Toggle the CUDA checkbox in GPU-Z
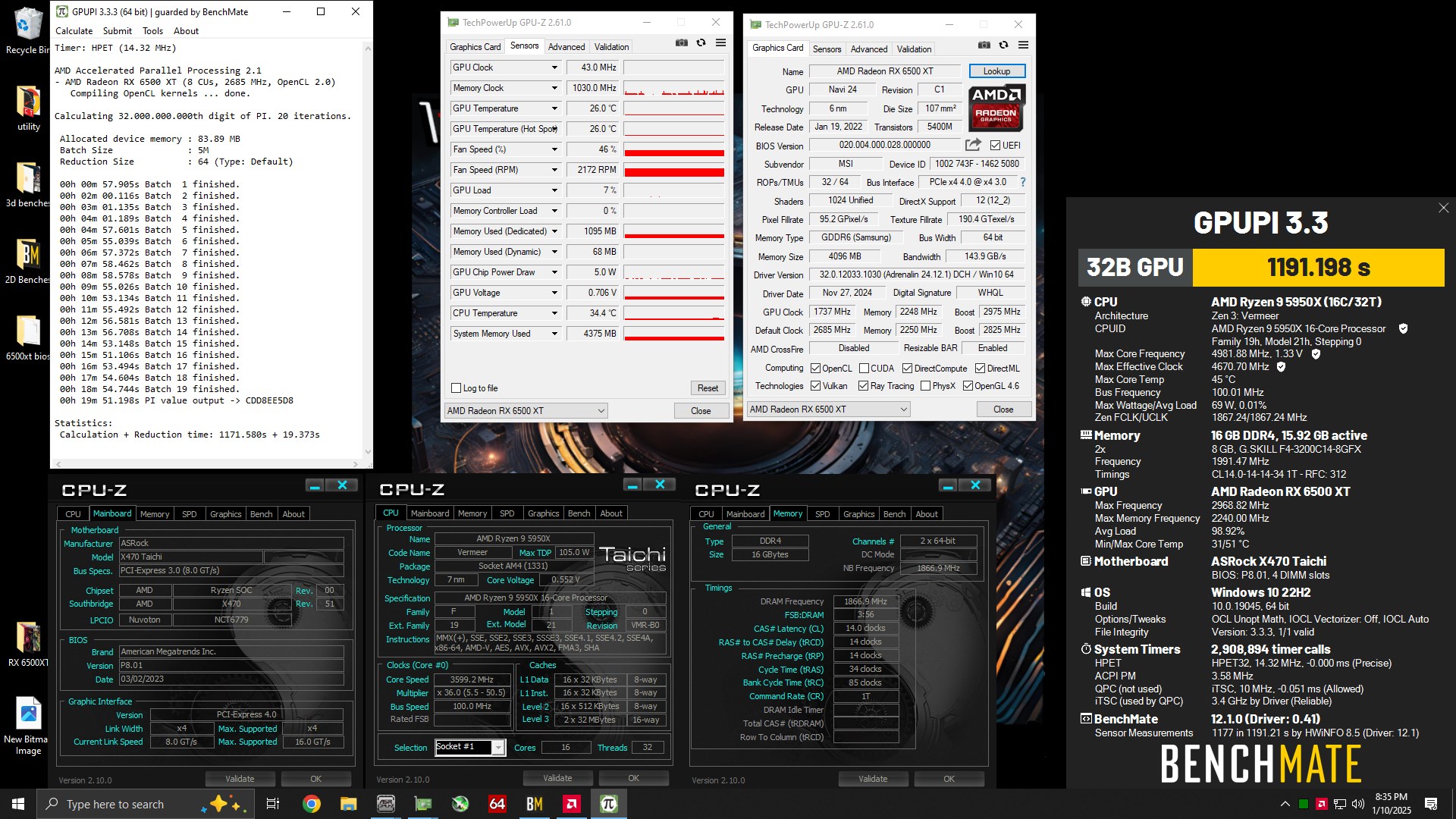1456x819 pixels. (864, 369)
